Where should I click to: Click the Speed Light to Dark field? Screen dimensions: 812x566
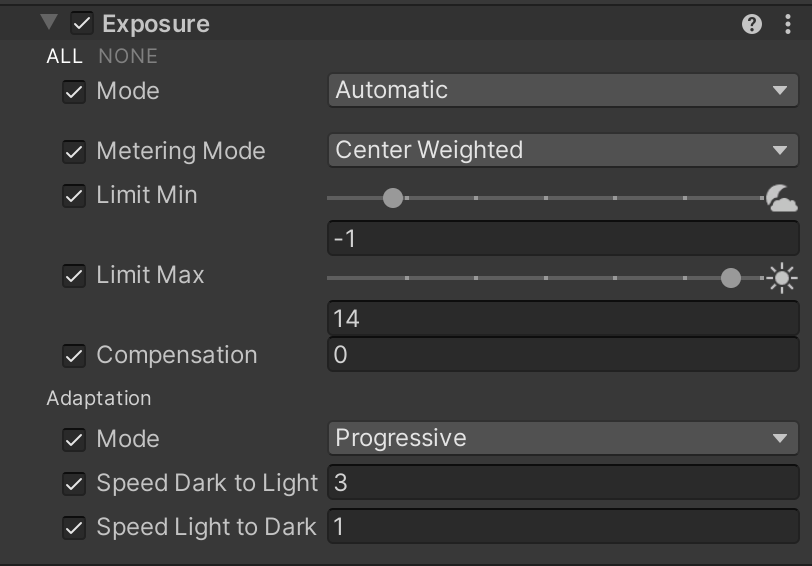563,527
